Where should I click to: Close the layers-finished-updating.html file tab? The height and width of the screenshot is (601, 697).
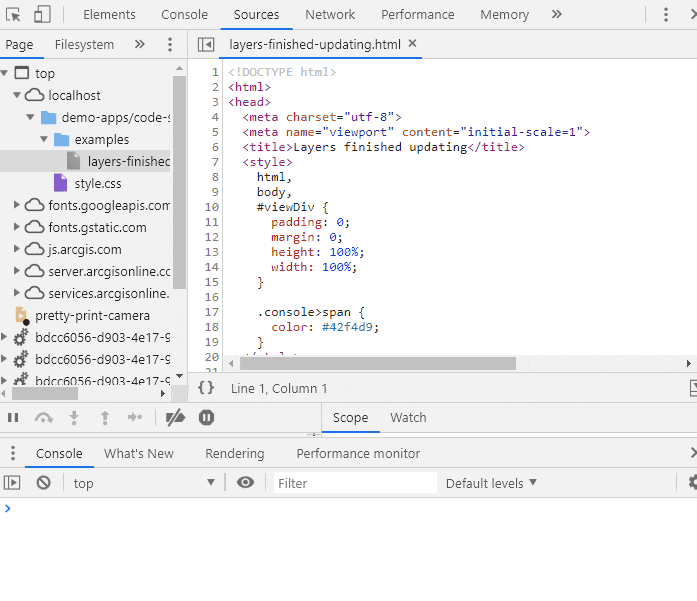[x=412, y=43]
